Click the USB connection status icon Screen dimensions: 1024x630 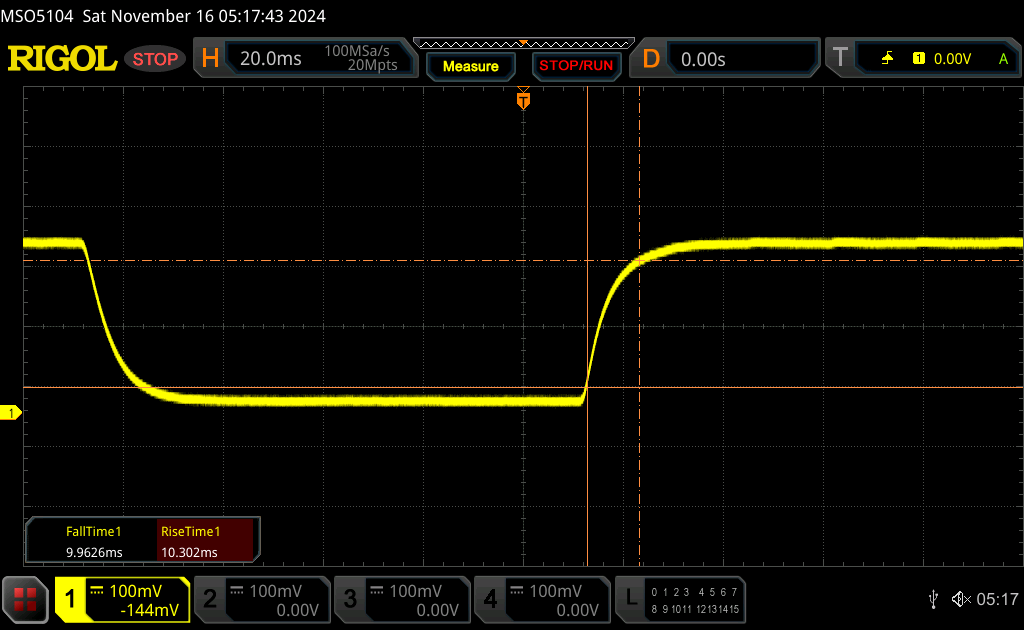coord(933,599)
